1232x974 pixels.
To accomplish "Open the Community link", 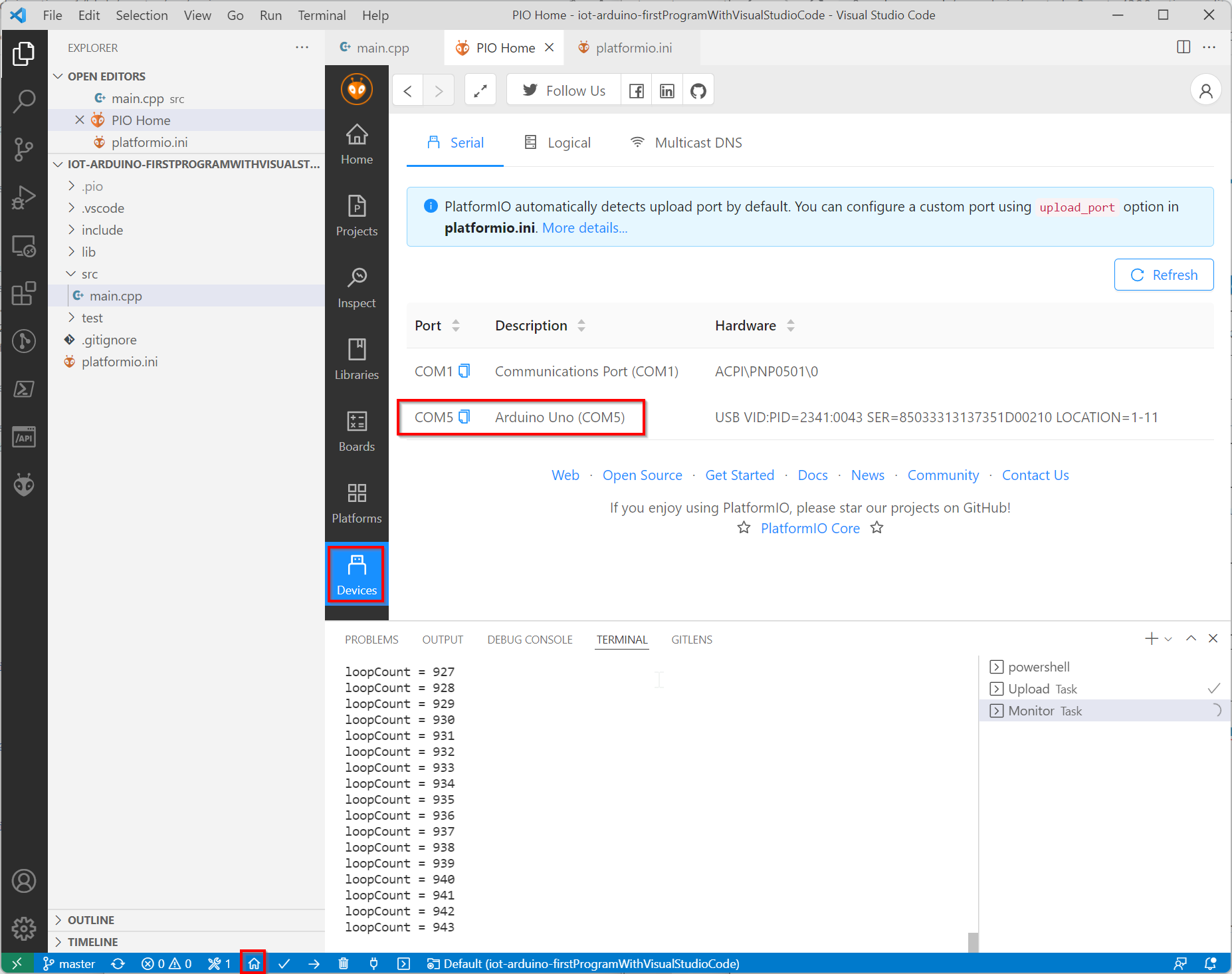I will pyautogui.click(x=943, y=475).
